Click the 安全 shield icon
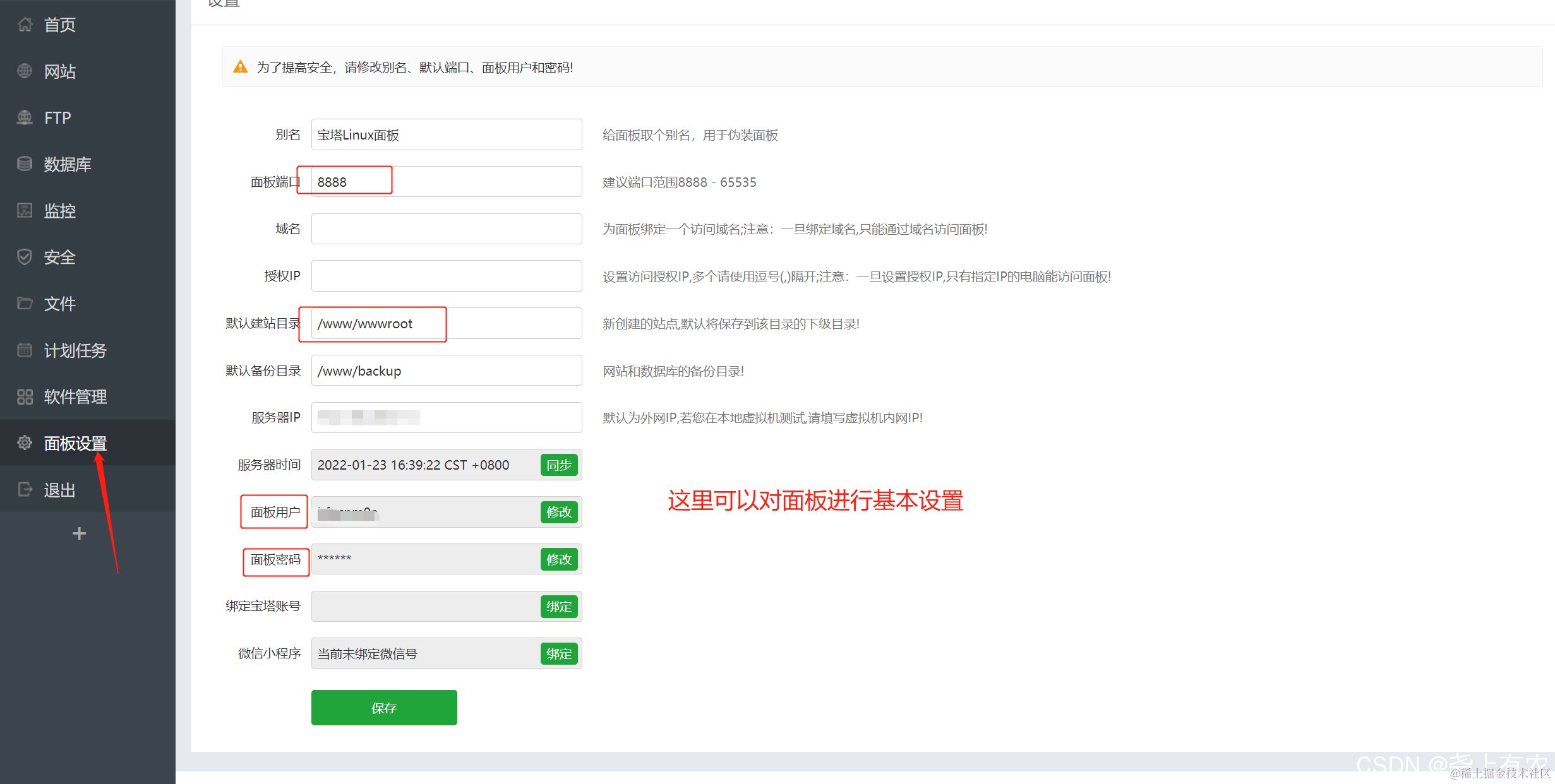 pyautogui.click(x=25, y=257)
